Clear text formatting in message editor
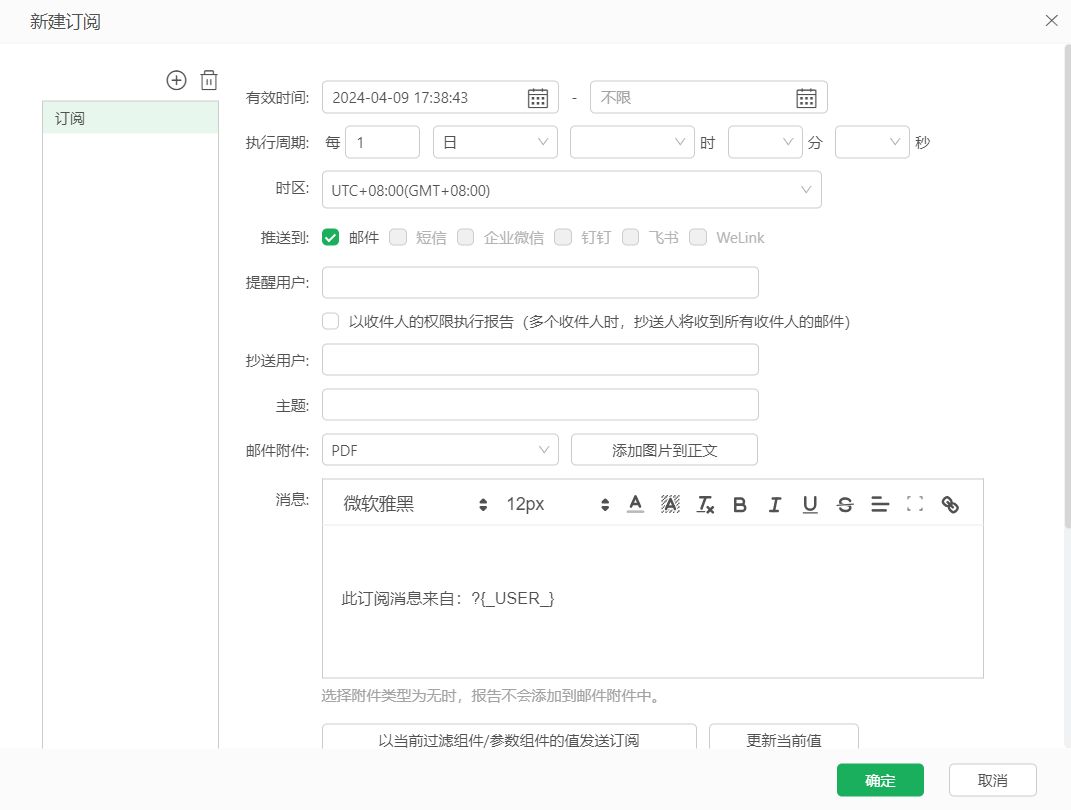 (705, 504)
